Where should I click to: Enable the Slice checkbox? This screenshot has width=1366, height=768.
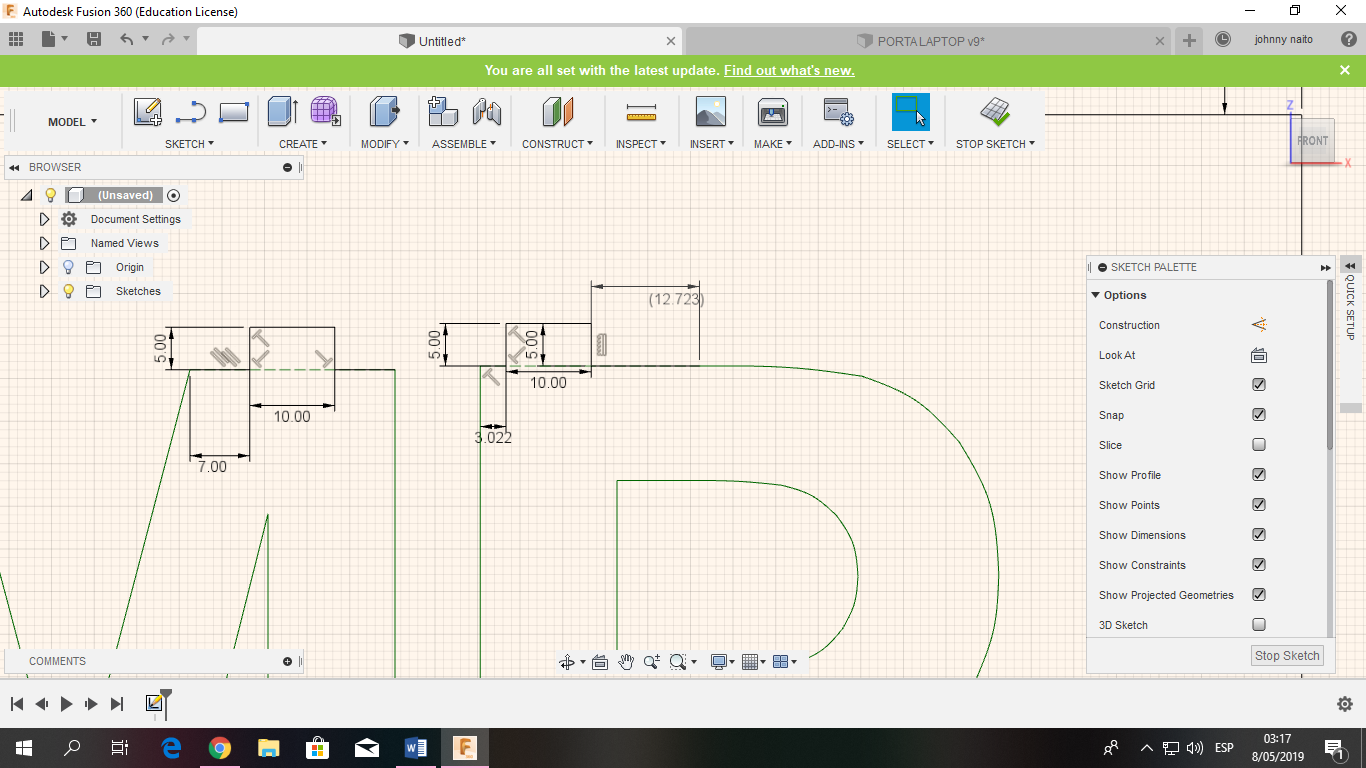pyautogui.click(x=1259, y=445)
